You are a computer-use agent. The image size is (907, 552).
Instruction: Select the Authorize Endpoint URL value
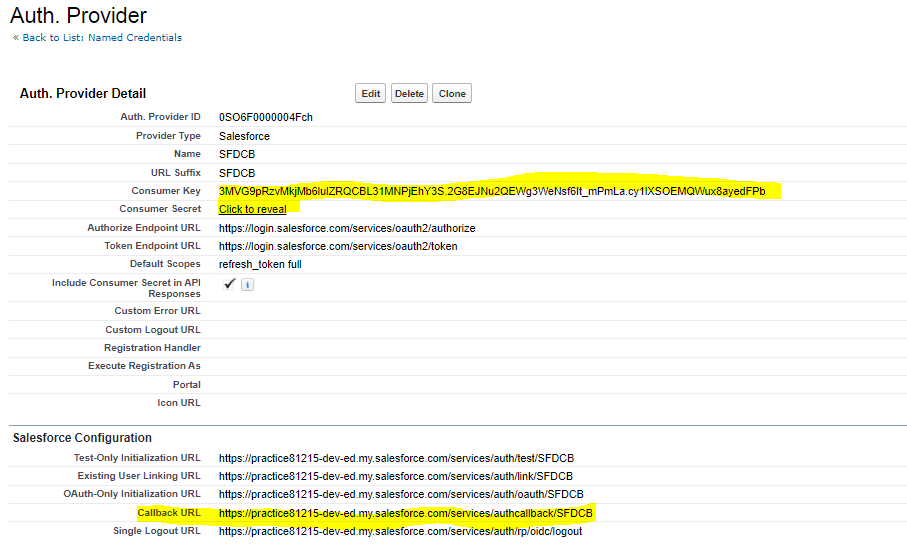347,229
